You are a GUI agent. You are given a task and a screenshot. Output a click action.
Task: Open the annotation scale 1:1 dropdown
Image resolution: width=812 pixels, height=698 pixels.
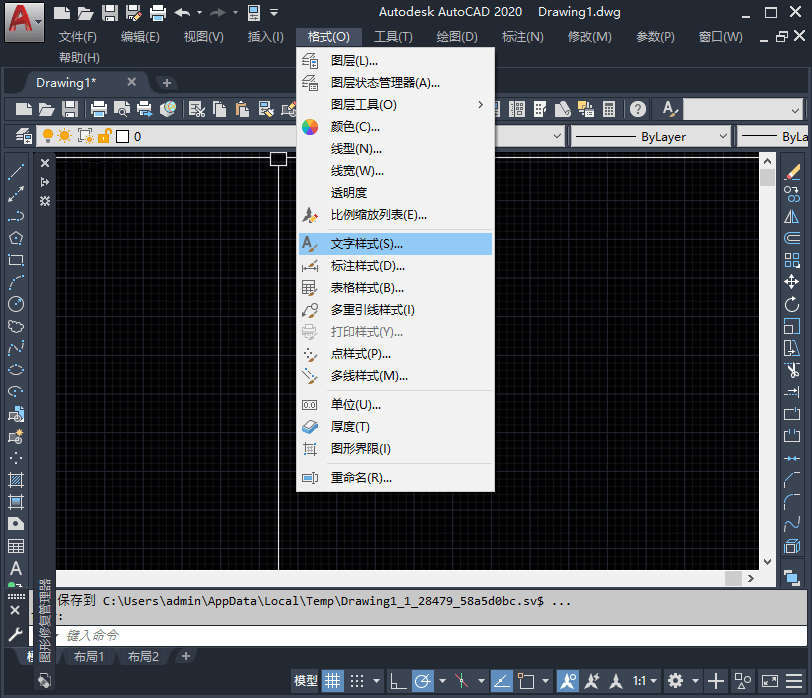pos(645,680)
